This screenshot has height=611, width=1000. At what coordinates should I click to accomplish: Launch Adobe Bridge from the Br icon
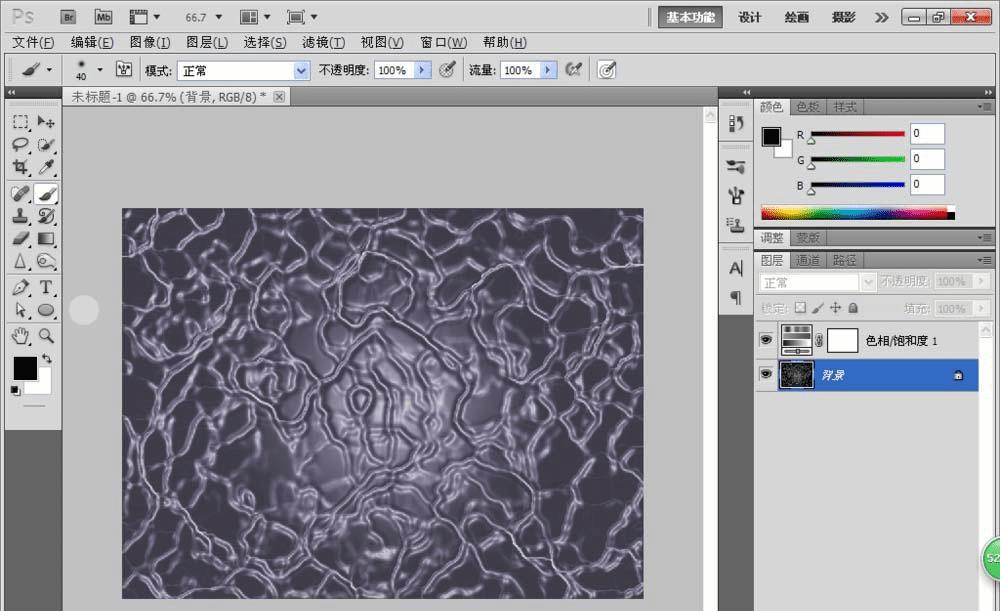click(68, 17)
